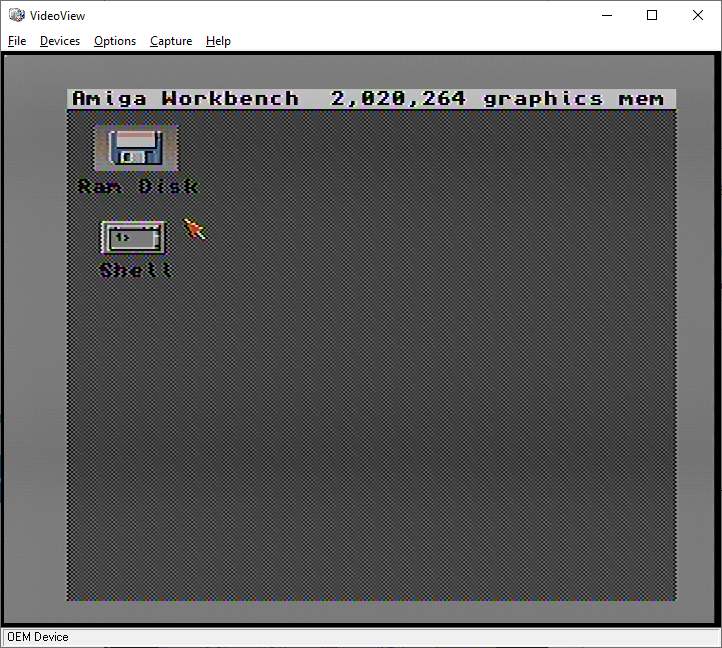Open the Options menu
Viewport: 722px width, 648px height.
115,41
